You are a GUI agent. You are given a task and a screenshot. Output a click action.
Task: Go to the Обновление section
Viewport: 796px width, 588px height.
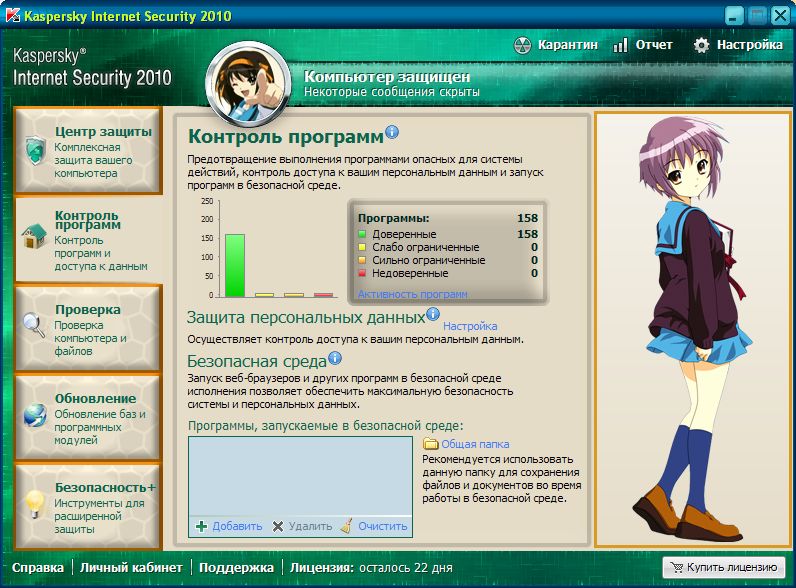point(89,417)
